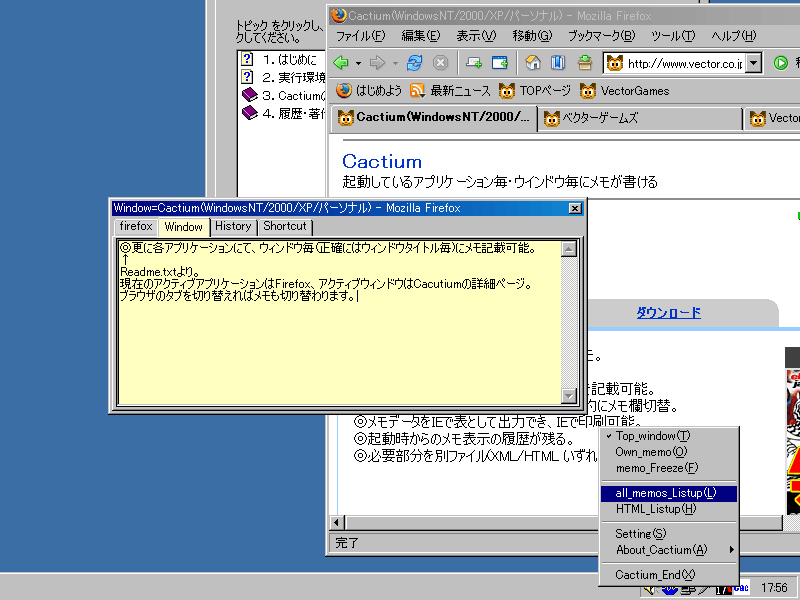Select the ベクターゲームズ browser tab
Viewport: 800px width, 600px height.
point(640,119)
